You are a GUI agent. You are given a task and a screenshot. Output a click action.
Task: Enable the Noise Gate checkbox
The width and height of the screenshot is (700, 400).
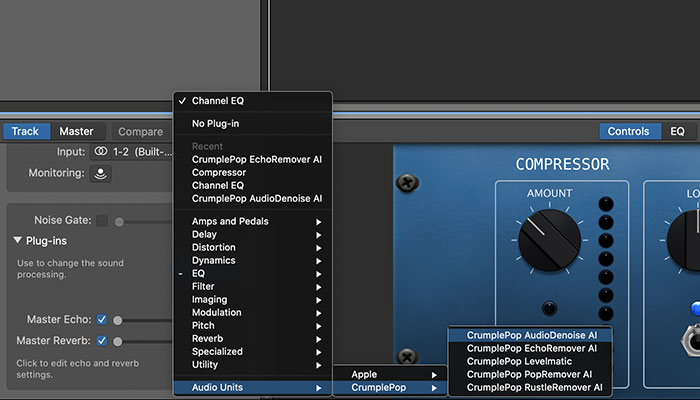point(102,221)
